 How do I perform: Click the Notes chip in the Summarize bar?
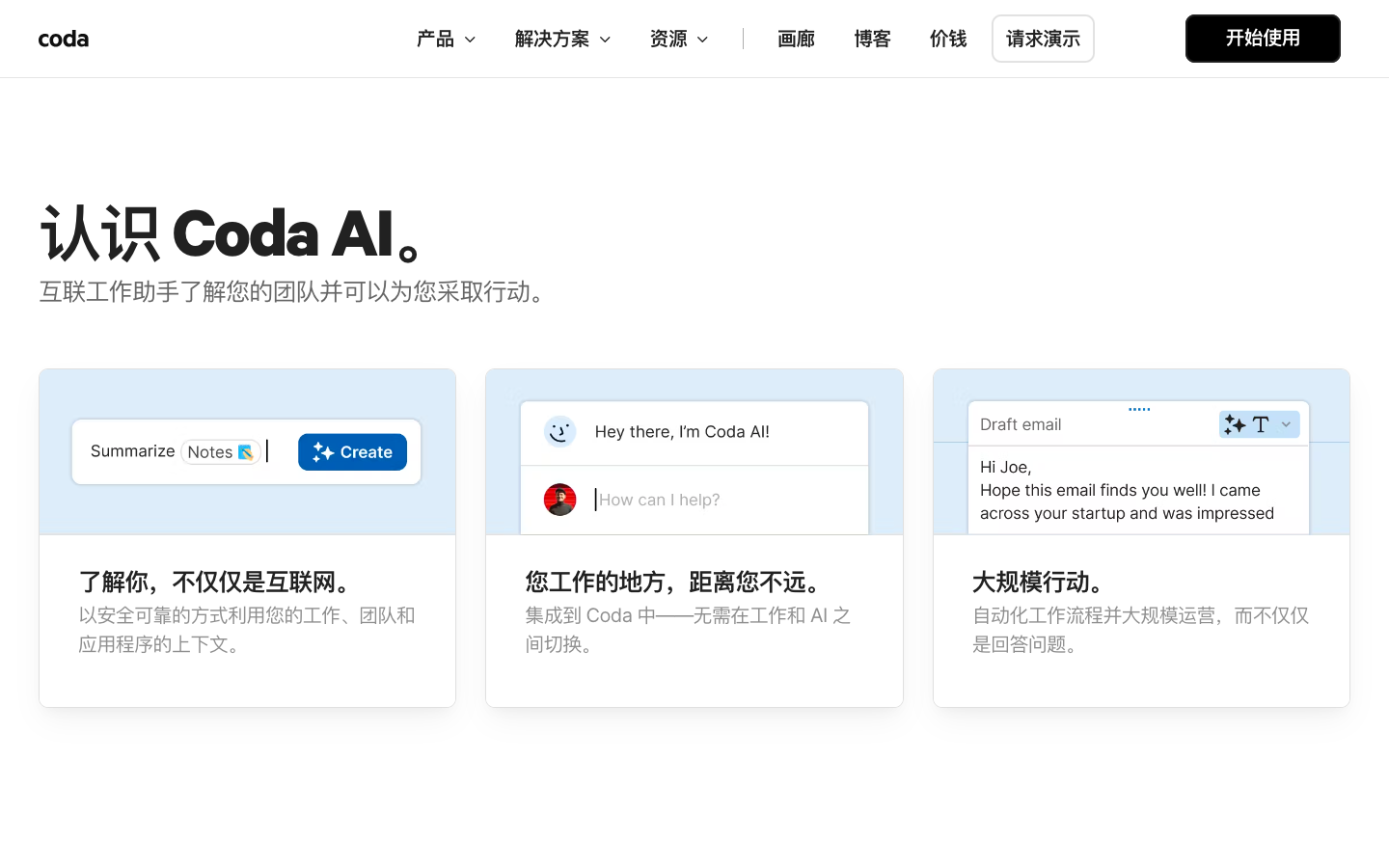[220, 451]
